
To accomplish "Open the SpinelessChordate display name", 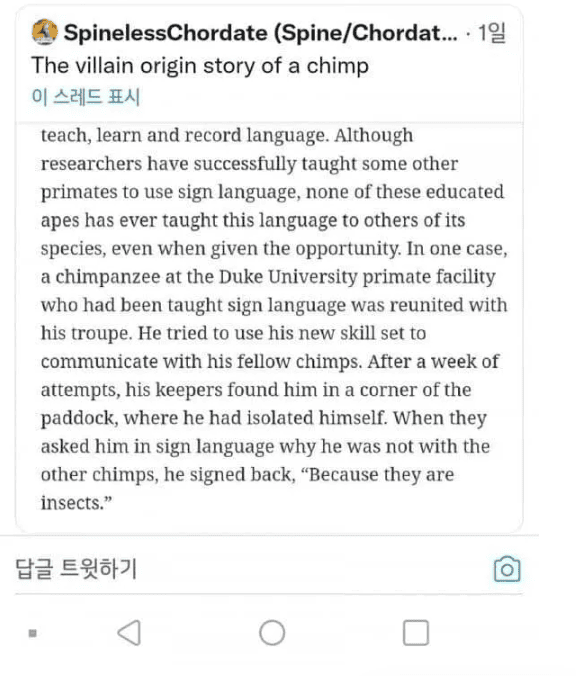I will coord(166,33).
